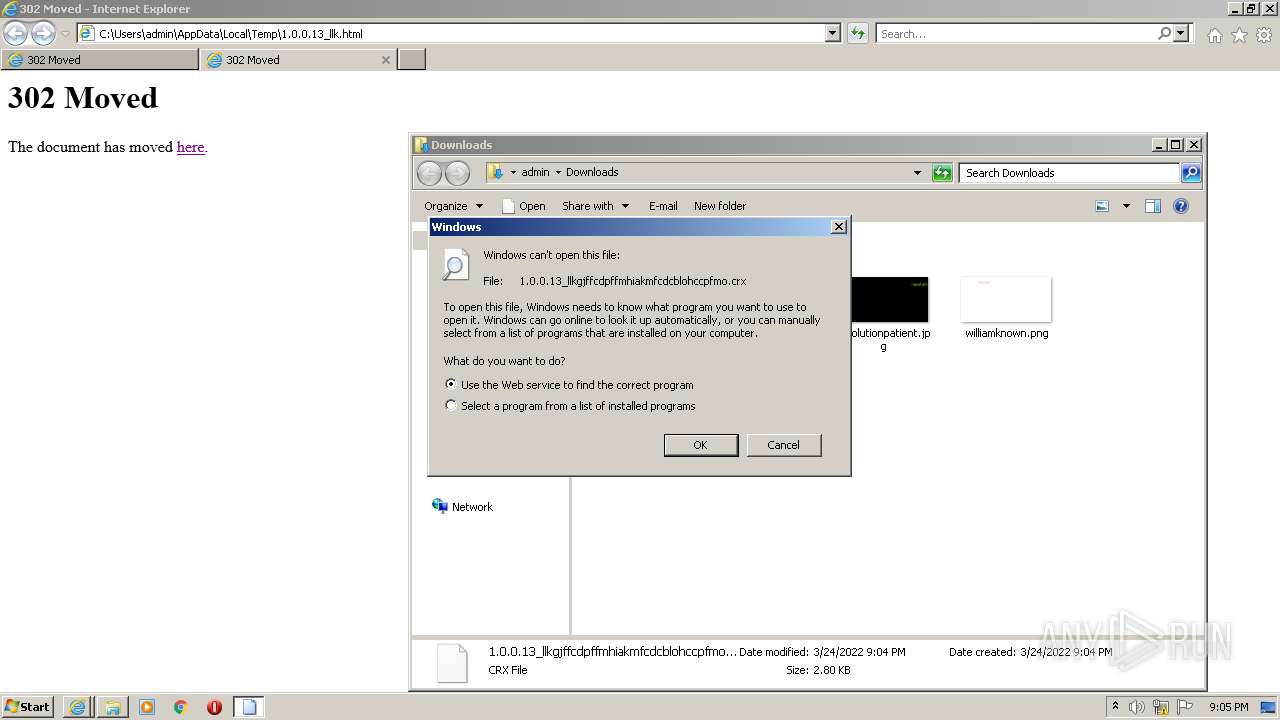Open the Downloads help icon
This screenshot has width=1280, height=720.
pos(1180,206)
